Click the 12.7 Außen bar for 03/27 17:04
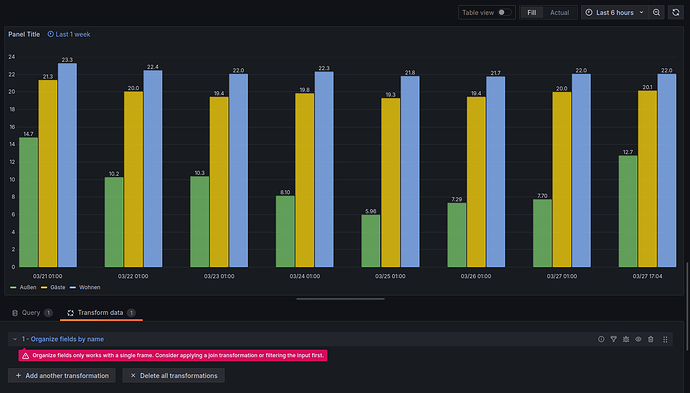Screen dimensions: 690x393 point(628,211)
